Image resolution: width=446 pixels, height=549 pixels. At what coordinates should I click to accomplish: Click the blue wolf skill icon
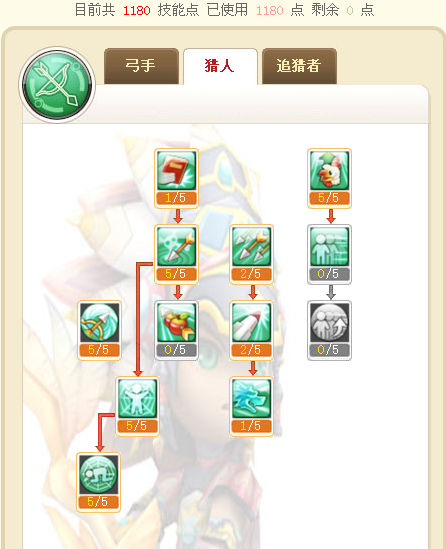pos(251,398)
